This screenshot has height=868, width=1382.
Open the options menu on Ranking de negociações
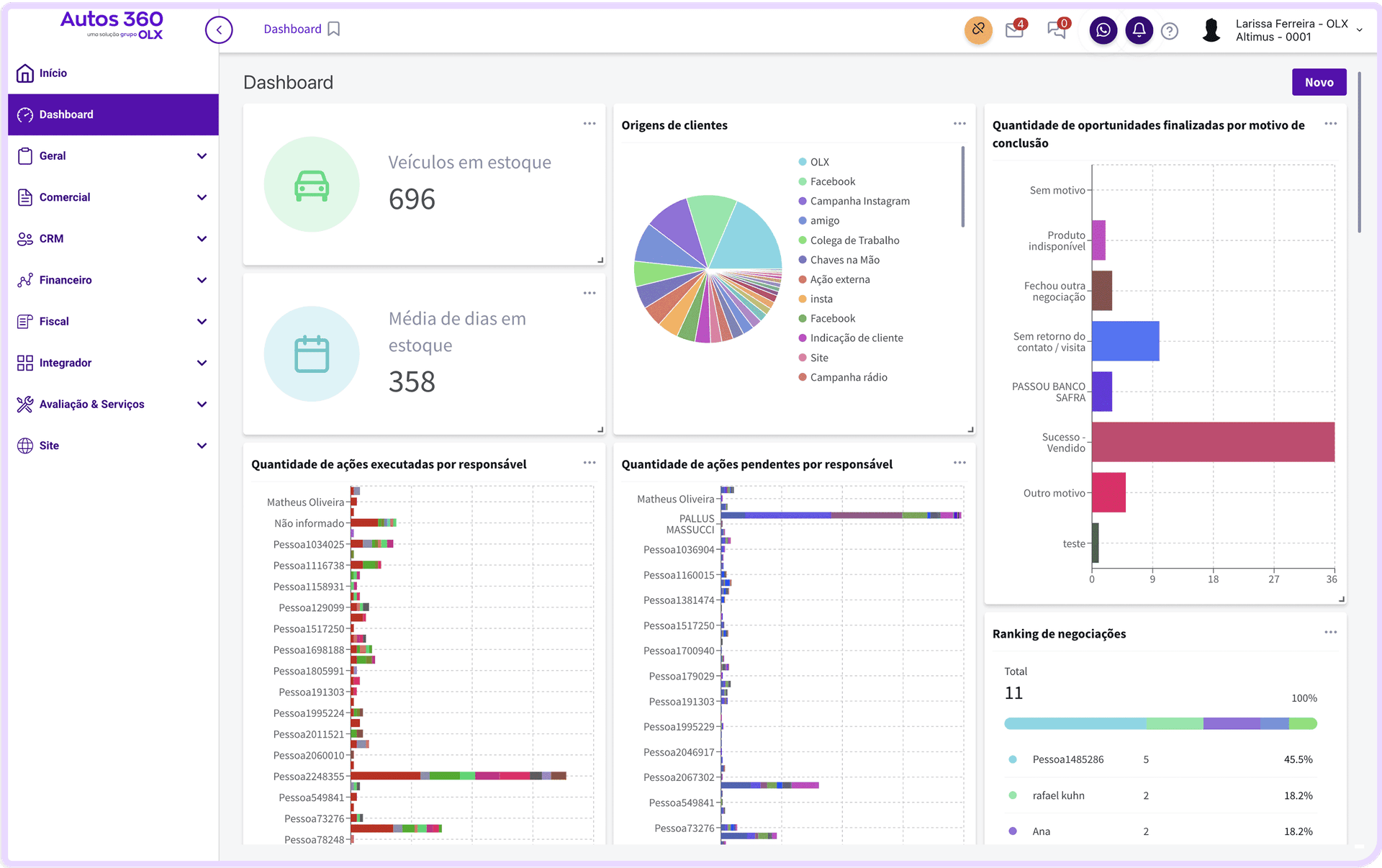click(x=1330, y=632)
